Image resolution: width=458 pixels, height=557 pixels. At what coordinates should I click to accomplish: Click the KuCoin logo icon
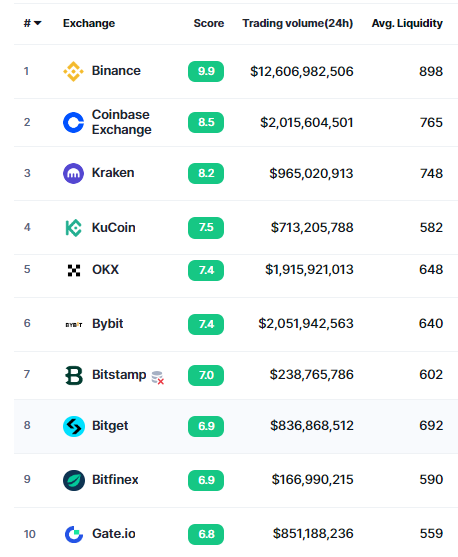click(x=74, y=228)
